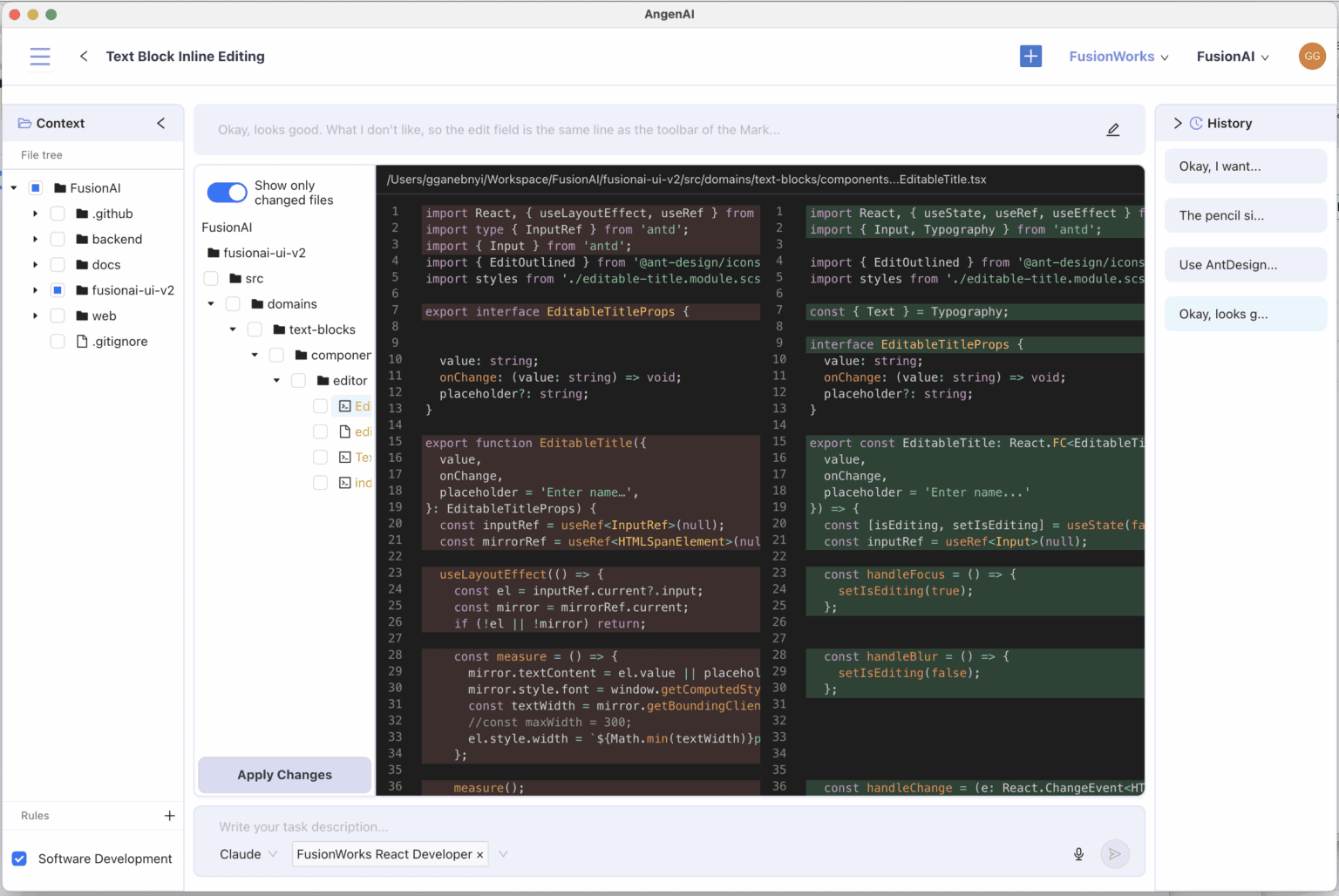Uncheck the Software Development rule

tap(19, 859)
